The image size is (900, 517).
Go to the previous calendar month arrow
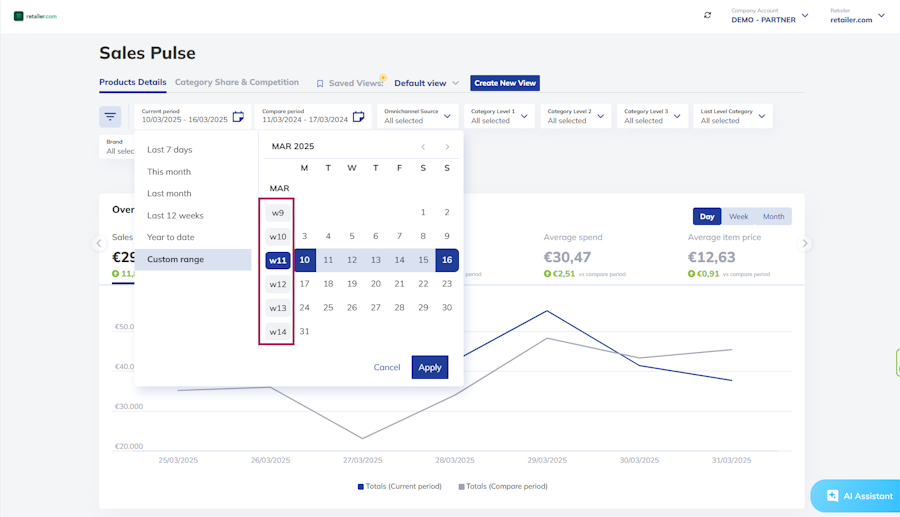pos(423,147)
